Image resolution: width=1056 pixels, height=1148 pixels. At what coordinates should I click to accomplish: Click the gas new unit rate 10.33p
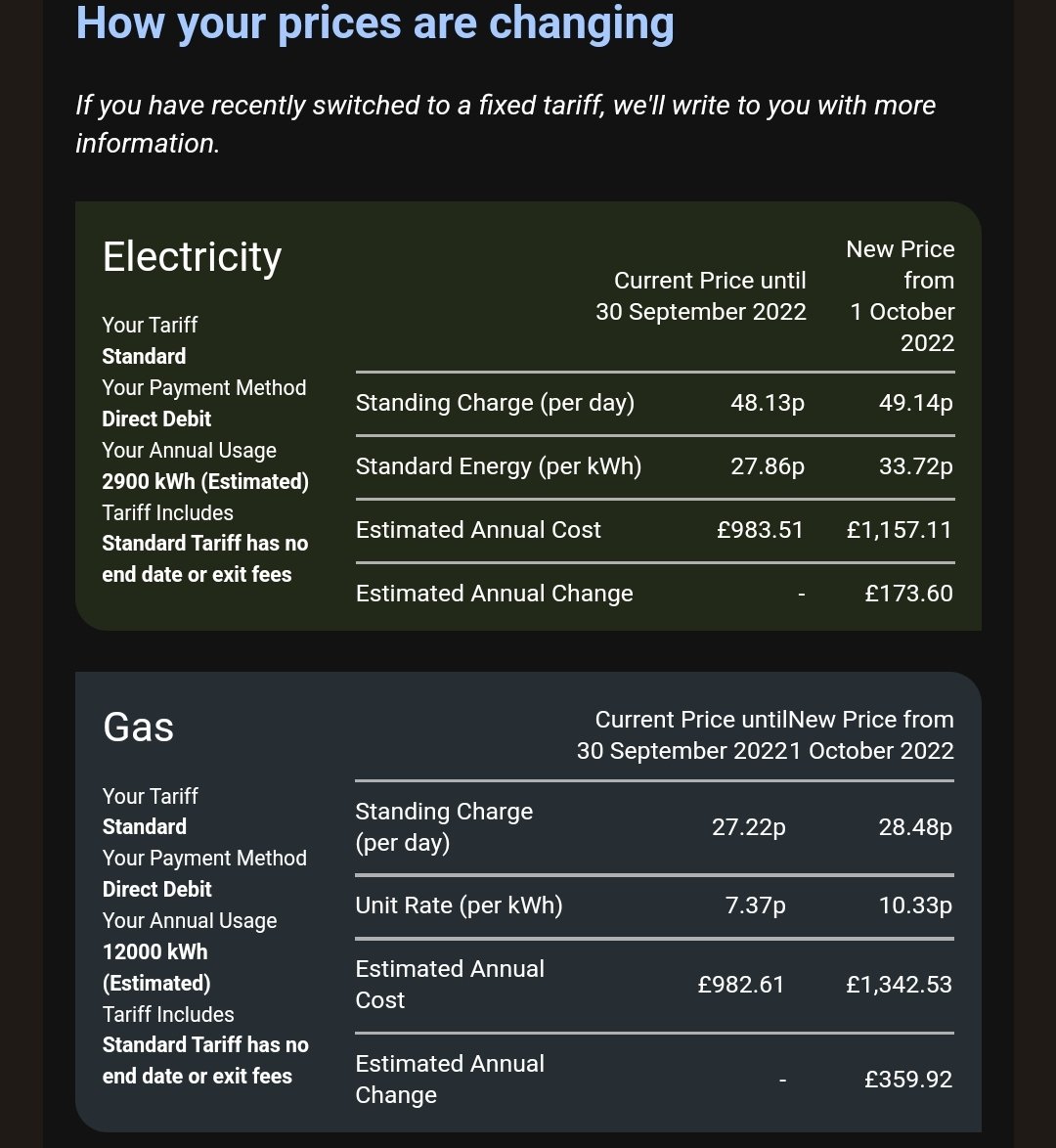(915, 905)
